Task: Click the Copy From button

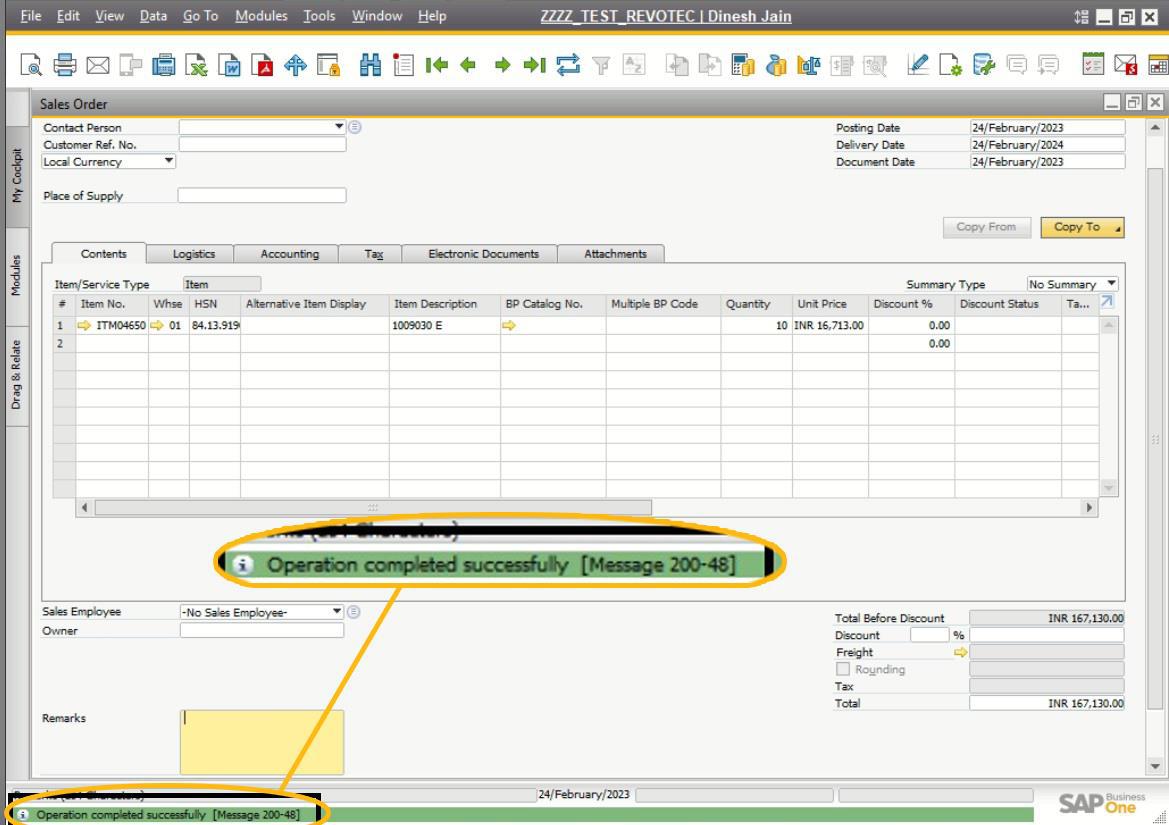Action: pyautogui.click(x=986, y=227)
